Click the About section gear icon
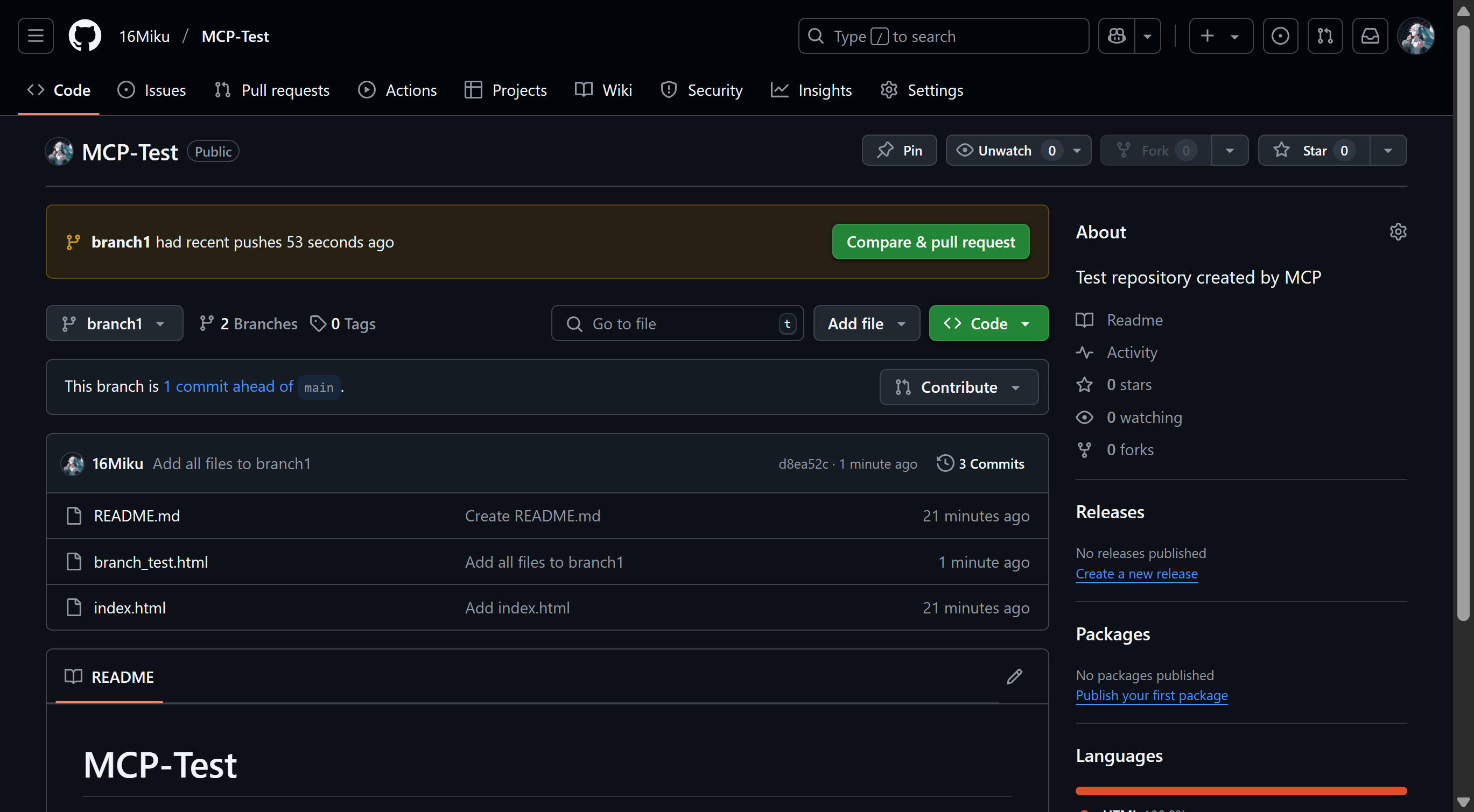1474x812 pixels. [x=1398, y=231]
